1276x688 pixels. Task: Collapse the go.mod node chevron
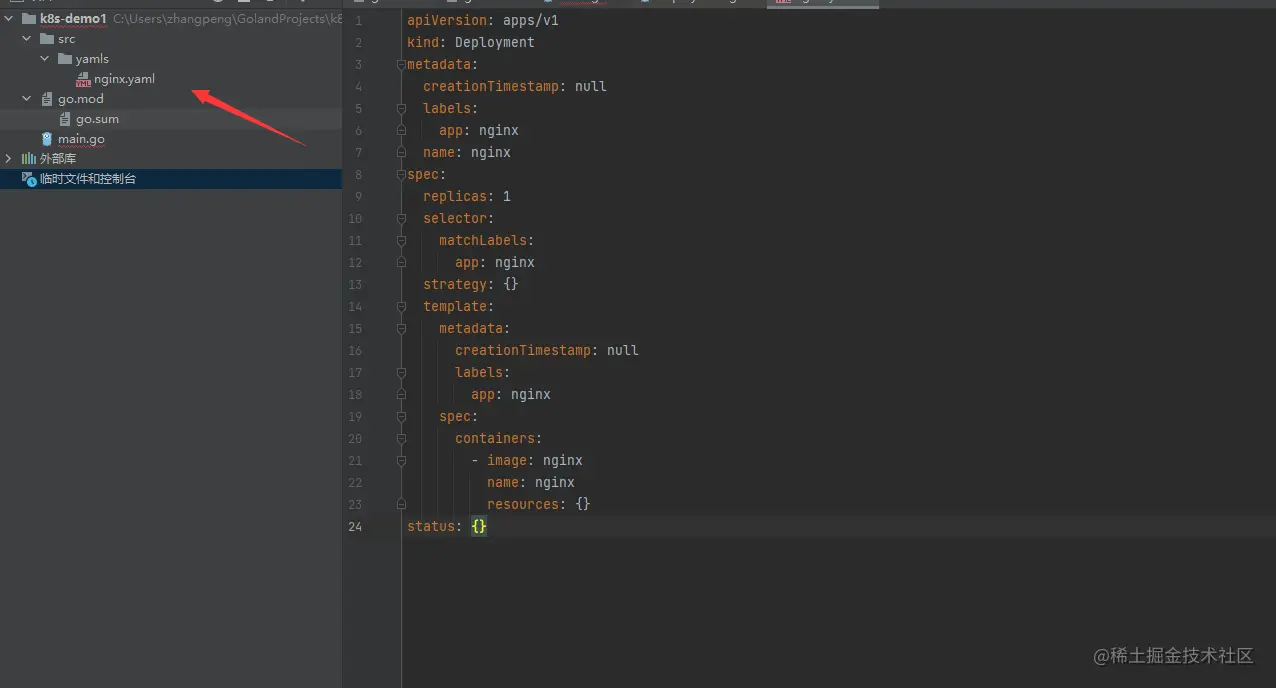(27, 99)
